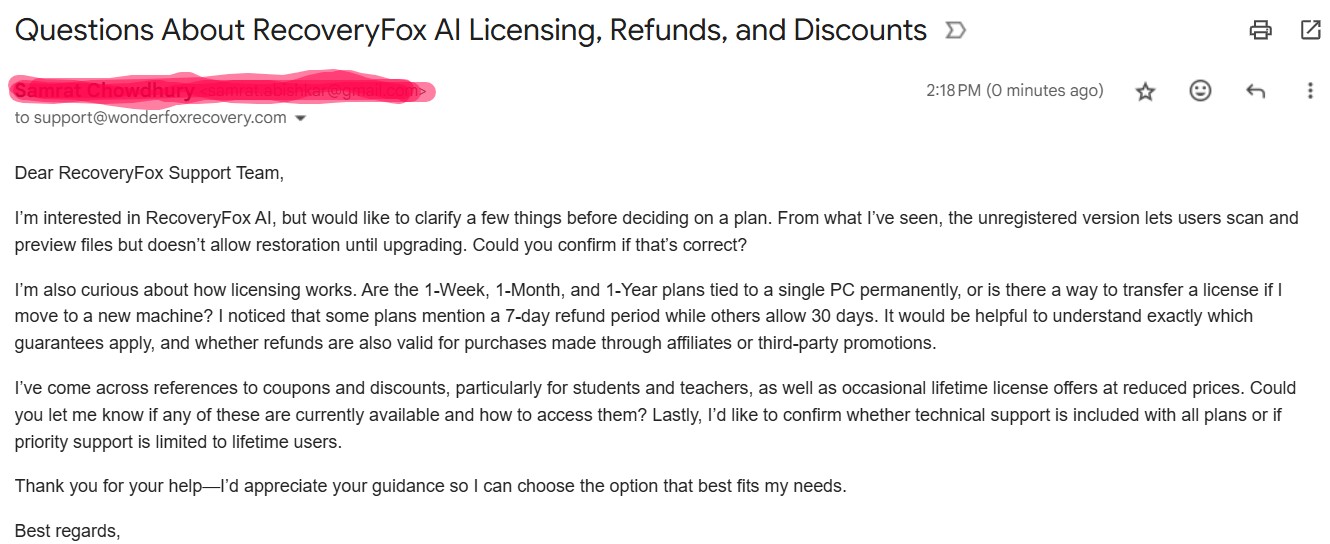Click the email subject title text

coord(470,30)
